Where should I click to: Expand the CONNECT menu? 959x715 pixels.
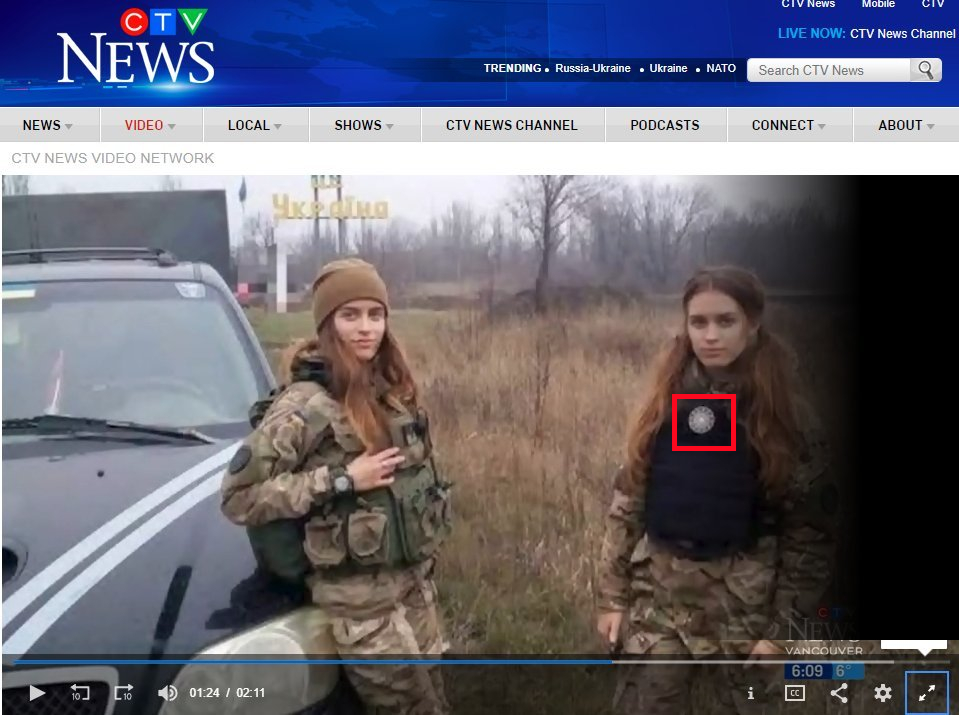tap(789, 125)
